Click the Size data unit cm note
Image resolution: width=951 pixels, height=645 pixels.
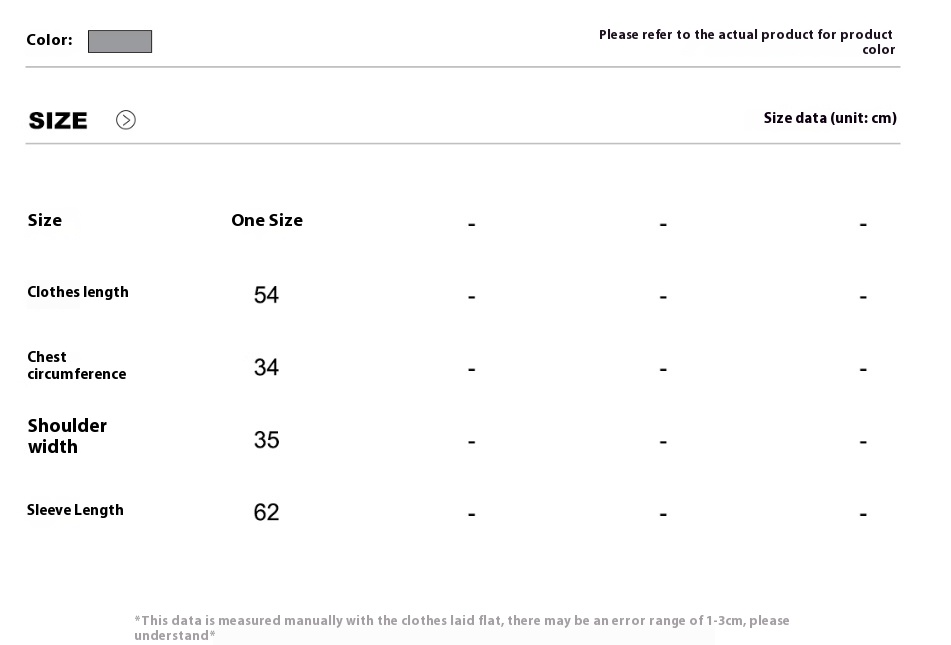click(830, 118)
